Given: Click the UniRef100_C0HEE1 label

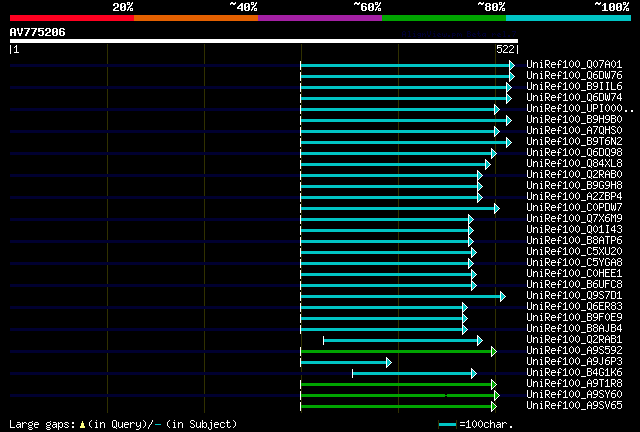Looking at the screenshot, I should (574, 274).
